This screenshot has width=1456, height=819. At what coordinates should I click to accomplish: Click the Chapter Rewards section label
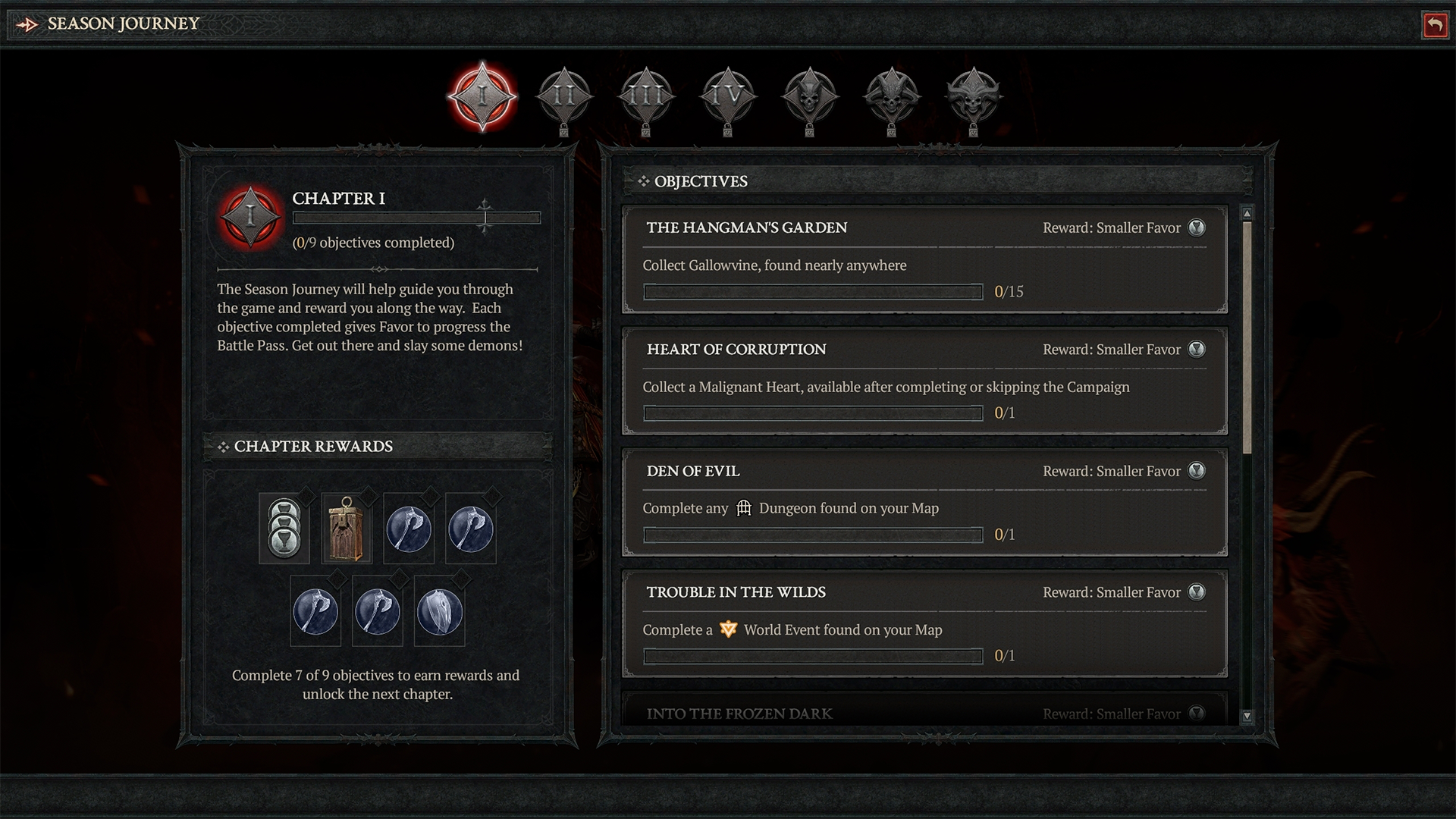click(x=313, y=446)
